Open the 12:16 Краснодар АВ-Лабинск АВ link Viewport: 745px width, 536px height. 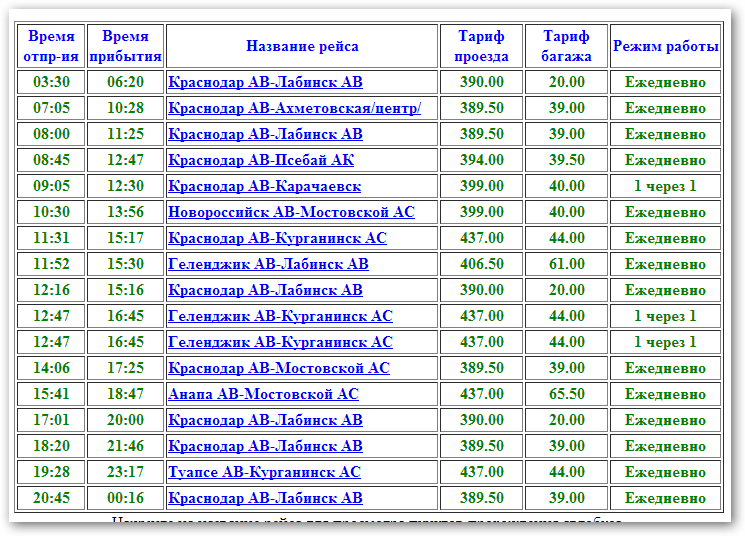(x=265, y=290)
